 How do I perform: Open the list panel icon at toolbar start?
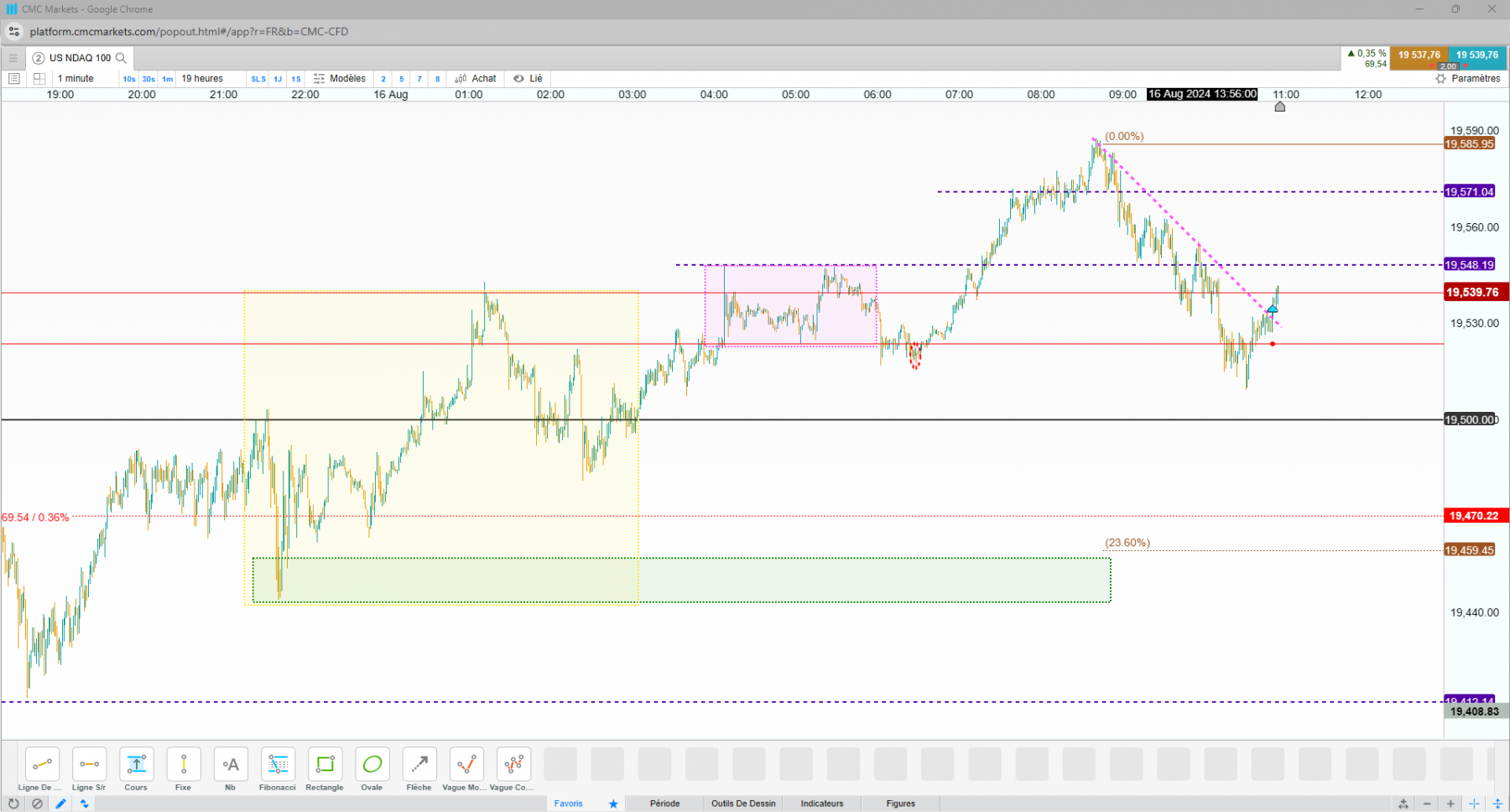click(13, 78)
